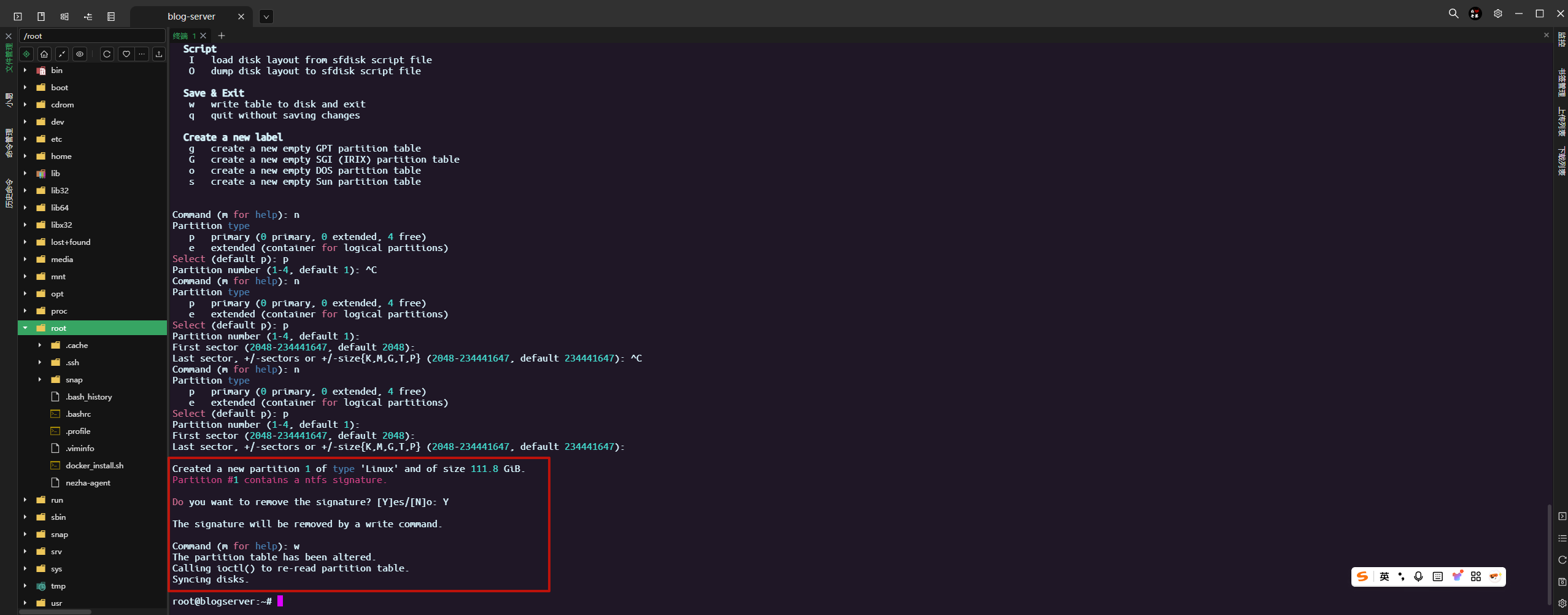Toggle Sogou punctuation mode button
The height and width of the screenshot is (615, 1568).
1401,576
